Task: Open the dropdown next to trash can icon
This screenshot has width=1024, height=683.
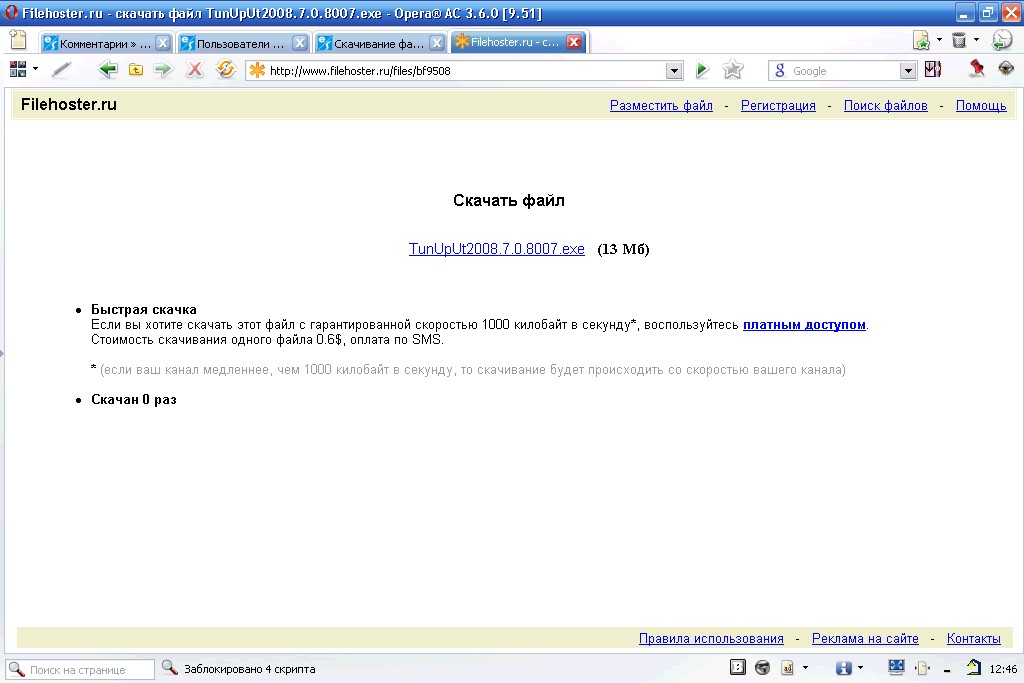Action: click(976, 40)
